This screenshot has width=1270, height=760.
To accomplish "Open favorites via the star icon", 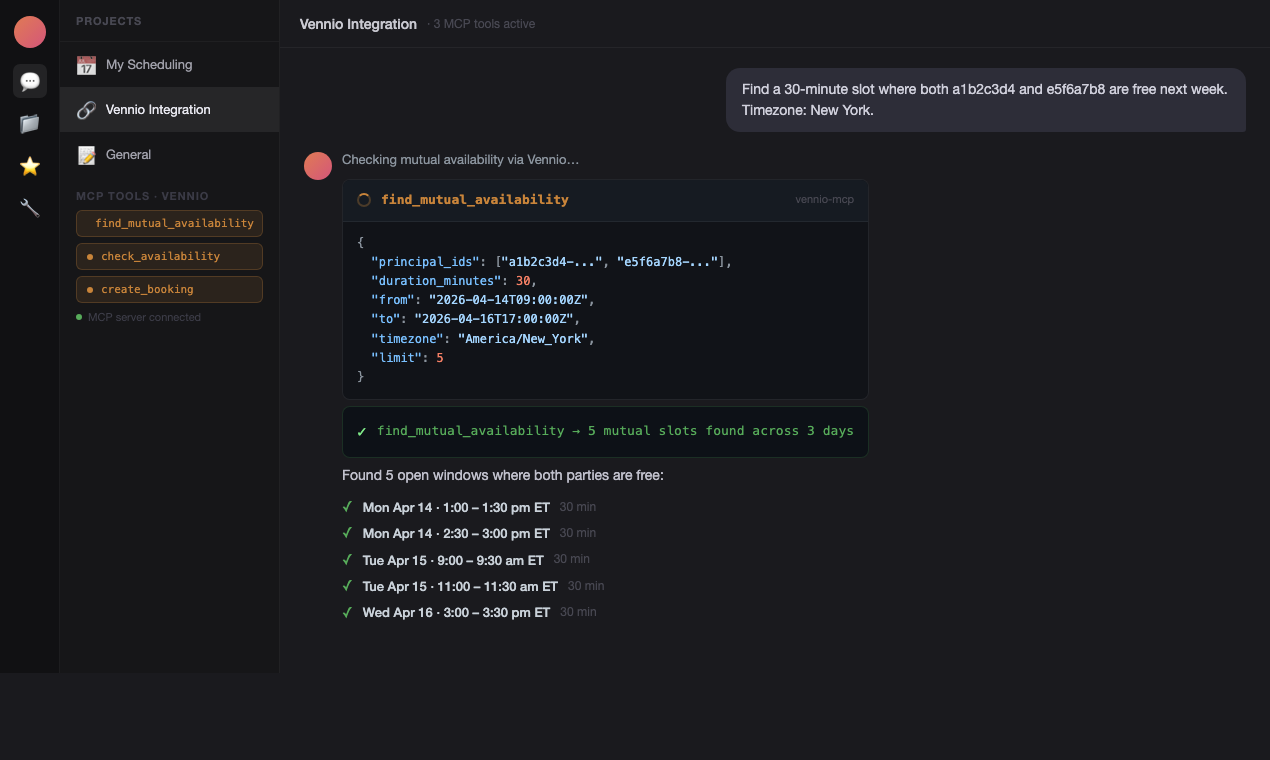I will tap(30, 166).
